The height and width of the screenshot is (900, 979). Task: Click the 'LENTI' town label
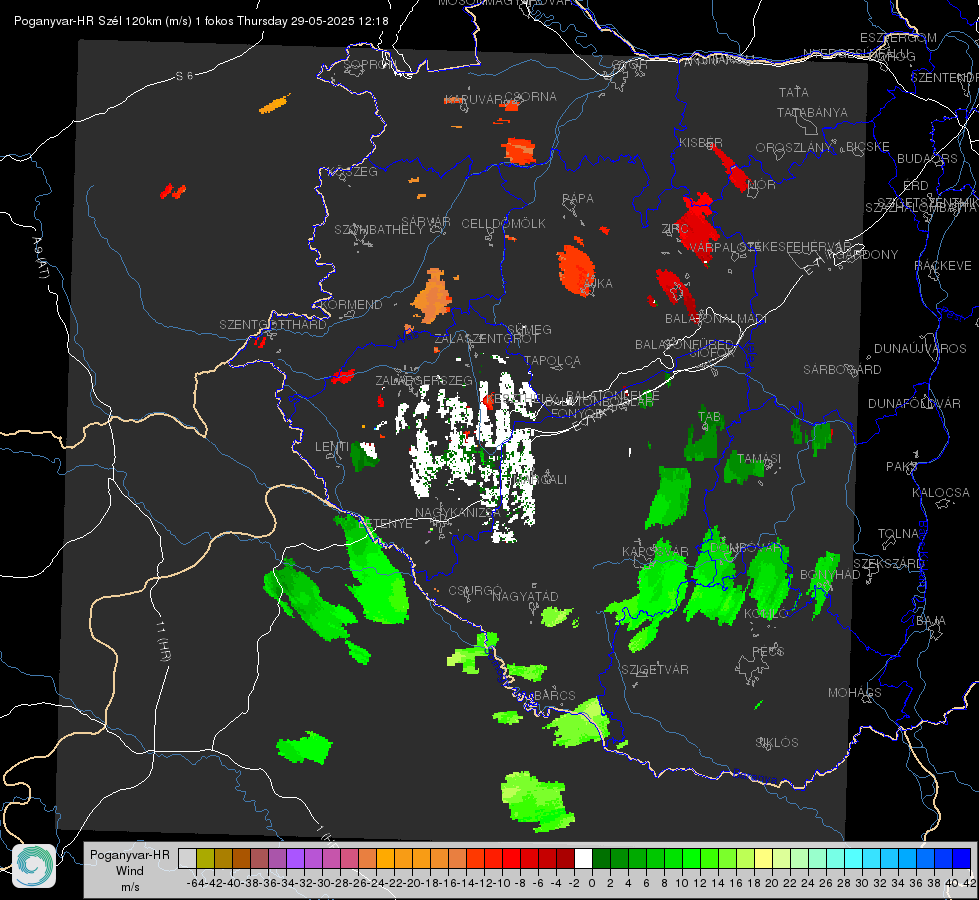(332, 446)
